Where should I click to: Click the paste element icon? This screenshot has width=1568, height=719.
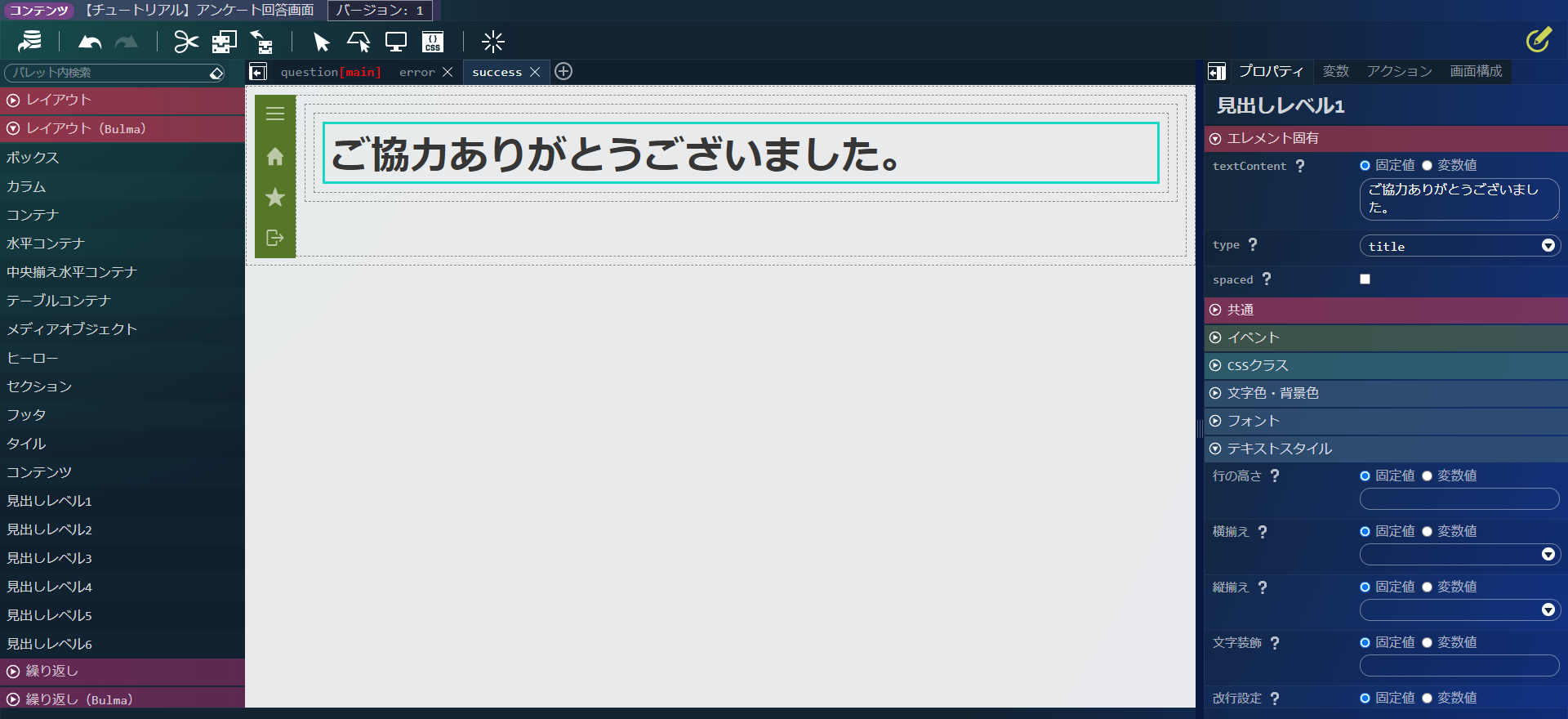pyautogui.click(x=261, y=42)
